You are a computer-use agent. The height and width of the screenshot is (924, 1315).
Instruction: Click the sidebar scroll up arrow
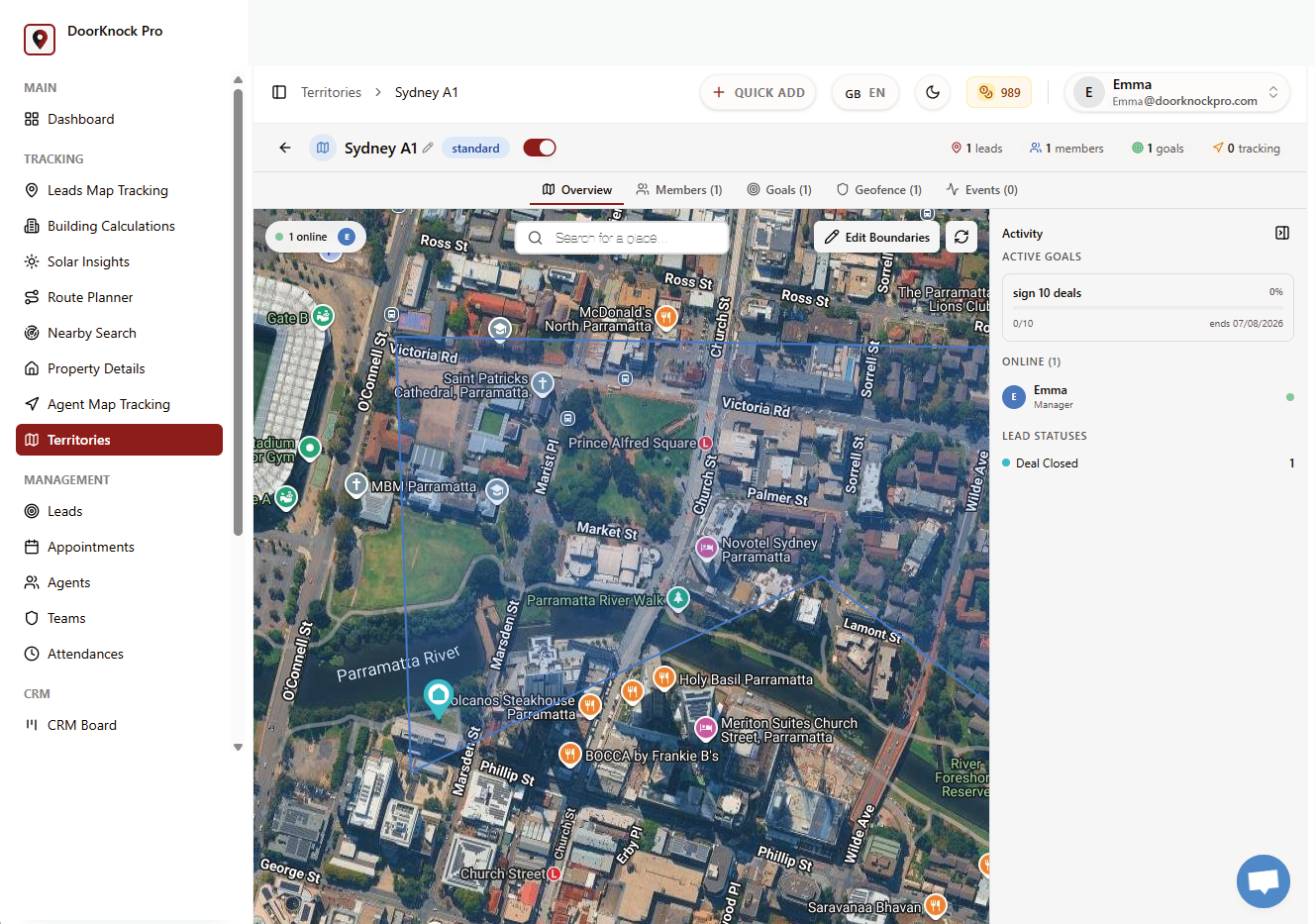[238, 80]
